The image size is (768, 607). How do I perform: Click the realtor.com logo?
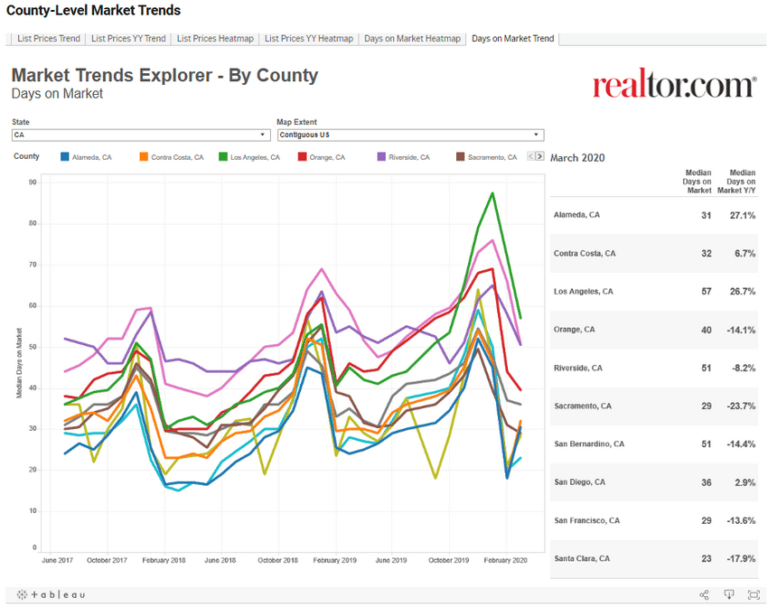(x=674, y=85)
